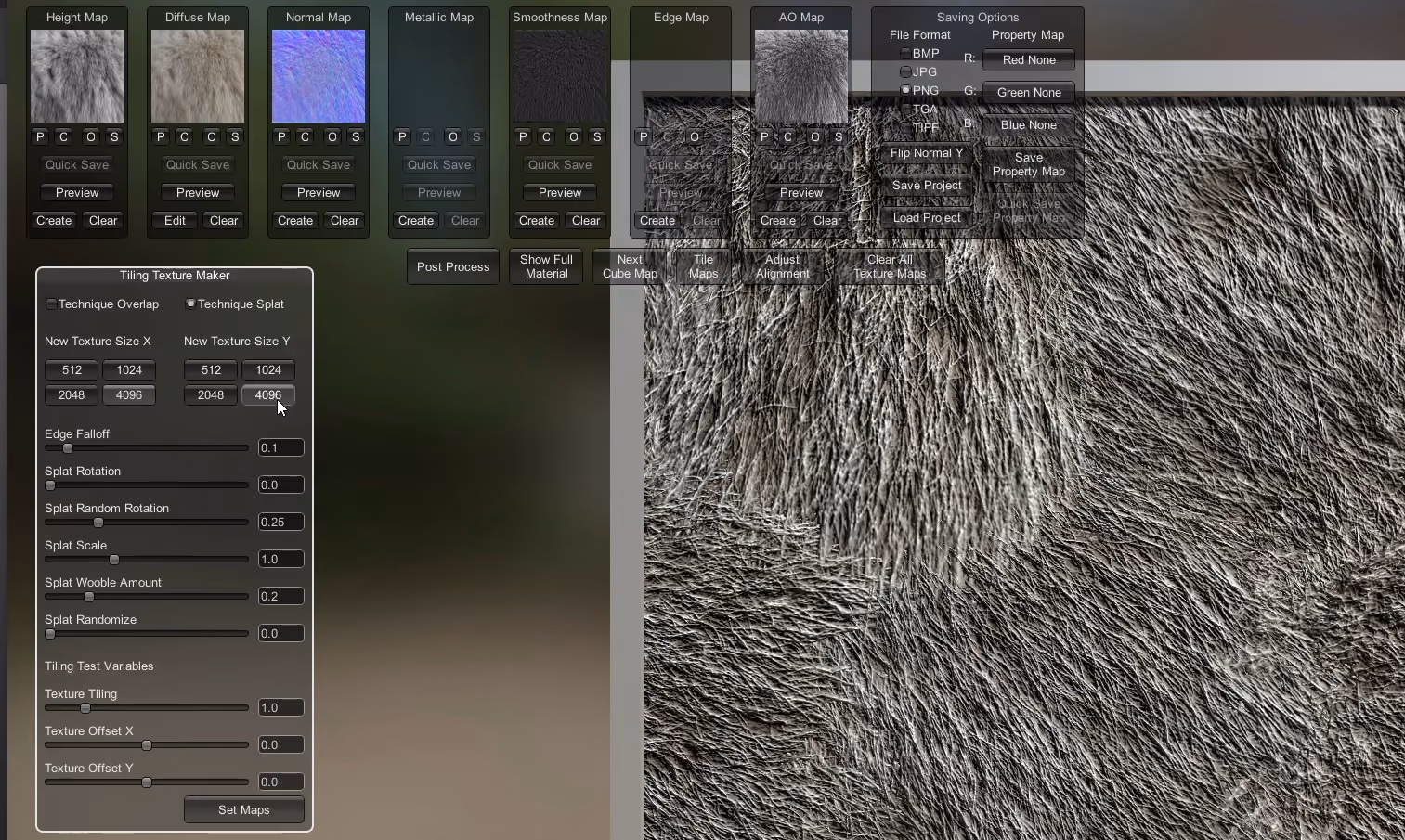This screenshot has width=1405, height=840.
Task: Click the P button under Diffuse Map
Action: [161, 136]
